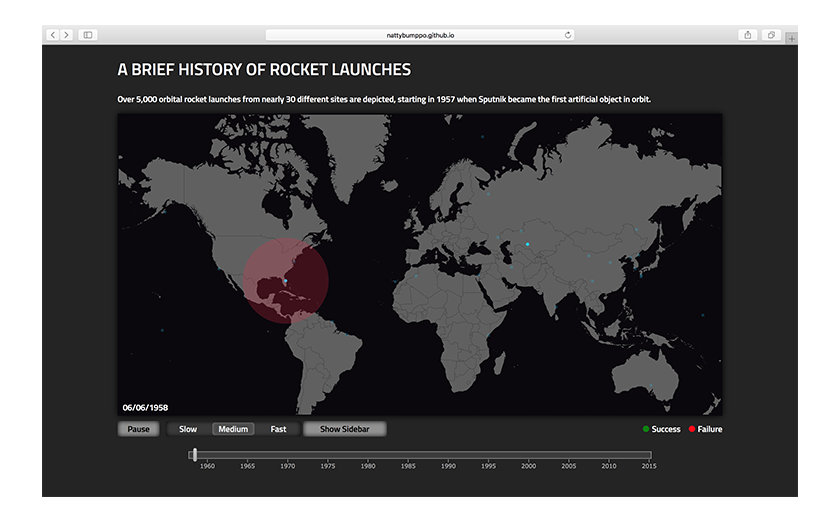
Task: Reload the page with the refresh icon
Action: point(568,35)
